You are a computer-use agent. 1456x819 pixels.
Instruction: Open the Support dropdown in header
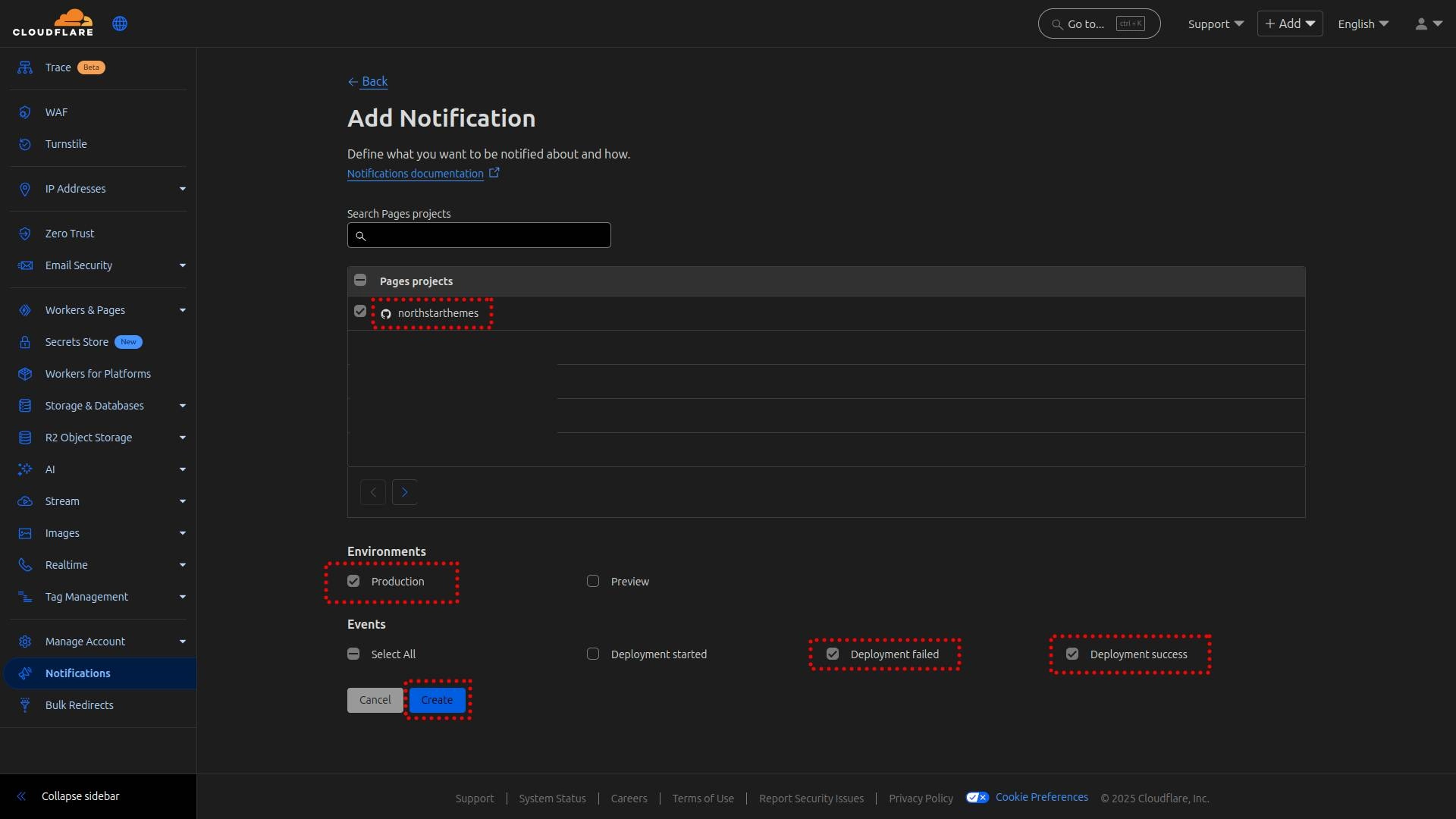click(x=1216, y=24)
